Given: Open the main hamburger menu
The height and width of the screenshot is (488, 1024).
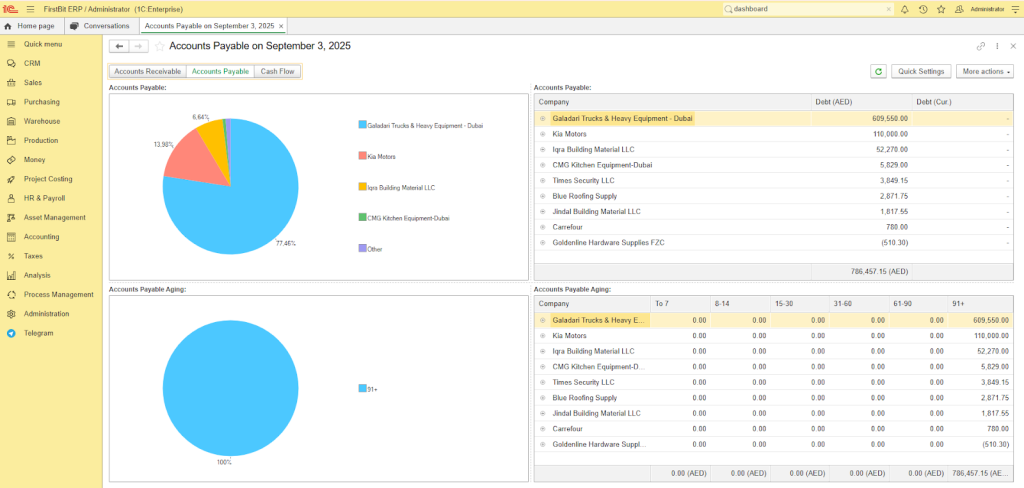Looking at the screenshot, I should pyautogui.click(x=30, y=9).
